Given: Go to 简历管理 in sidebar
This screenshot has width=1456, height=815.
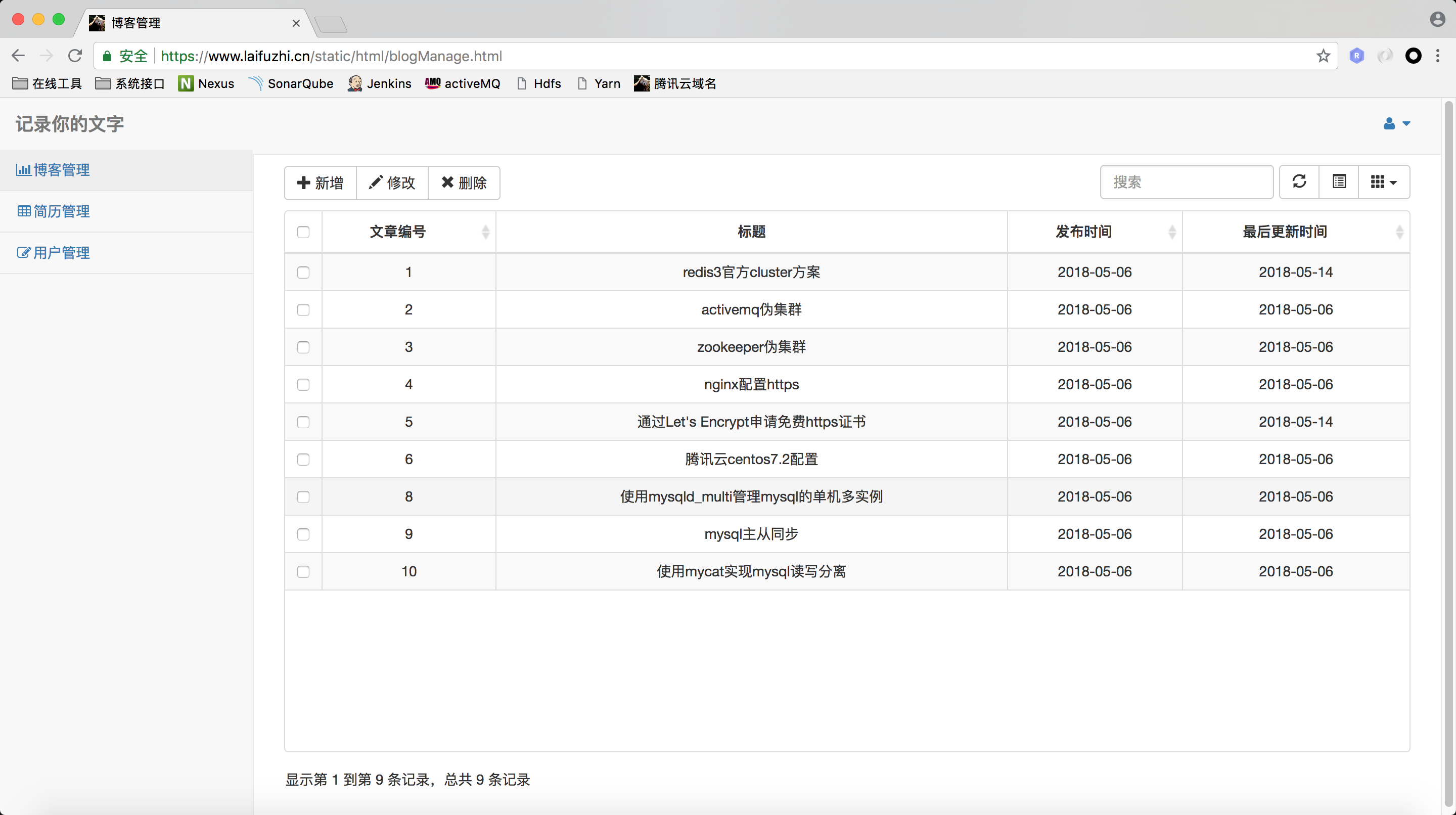Looking at the screenshot, I should point(61,211).
